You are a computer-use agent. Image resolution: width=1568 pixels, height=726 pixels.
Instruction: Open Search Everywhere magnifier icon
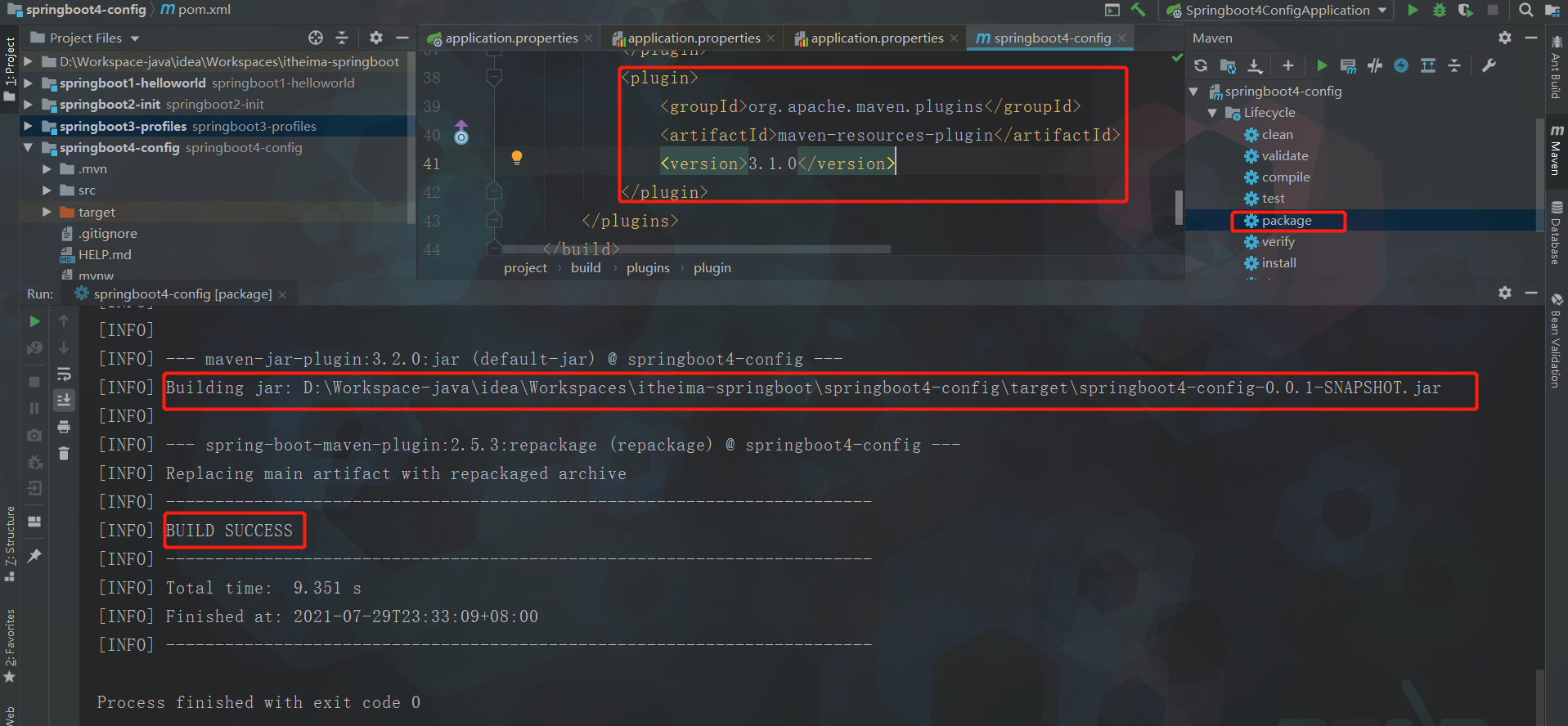pos(1525,10)
